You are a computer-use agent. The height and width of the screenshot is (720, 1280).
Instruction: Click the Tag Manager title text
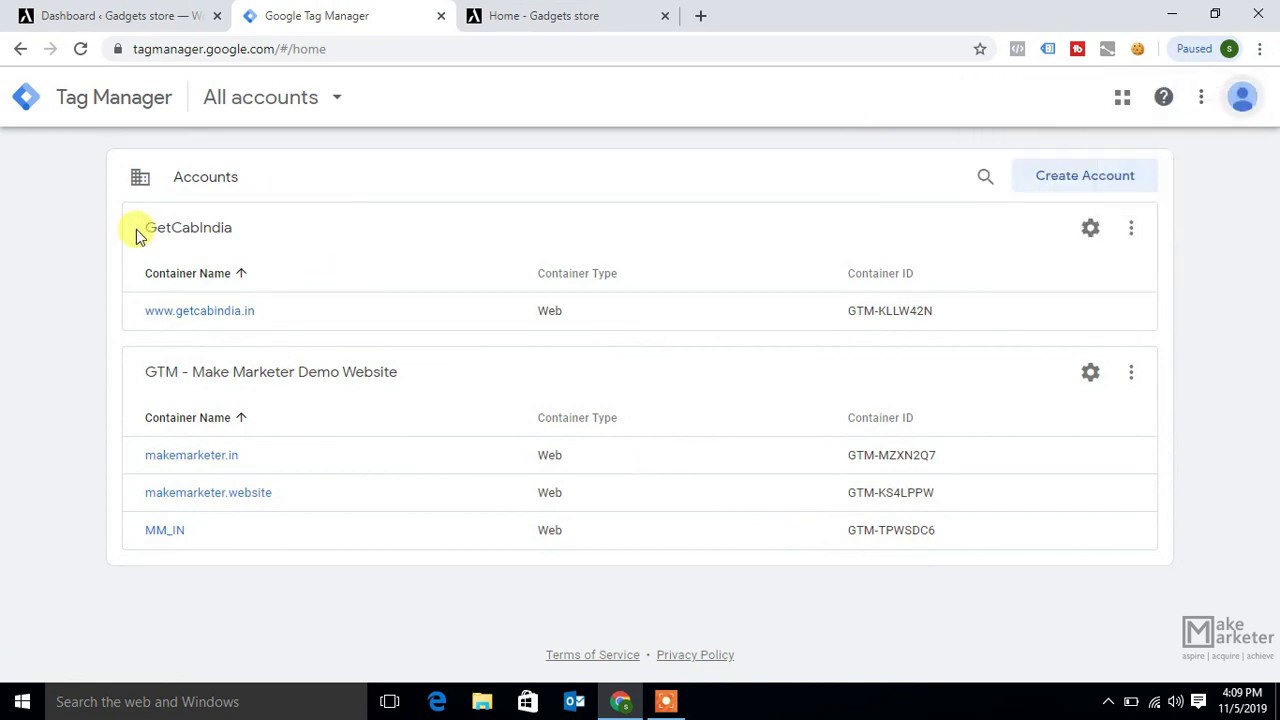click(x=114, y=97)
